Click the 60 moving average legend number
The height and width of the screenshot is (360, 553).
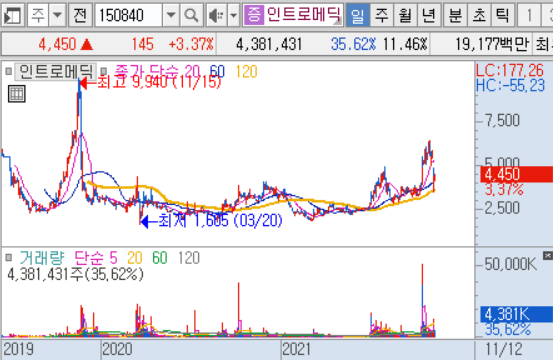click(217, 72)
